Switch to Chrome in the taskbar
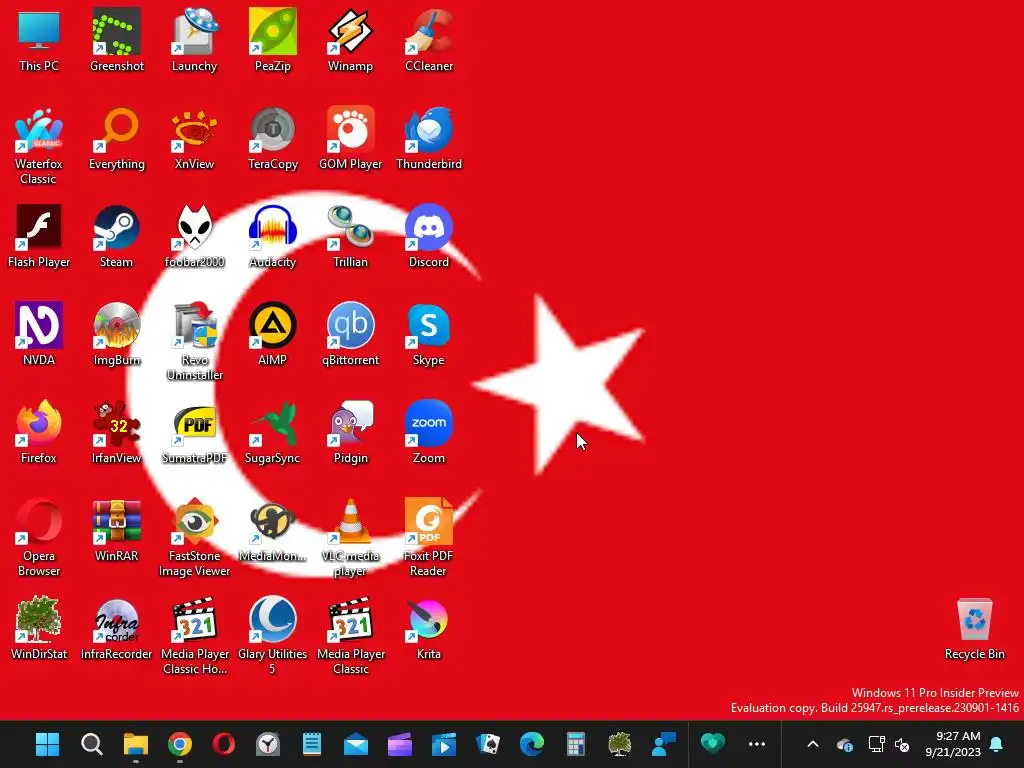1024x768 pixels. click(x=180, y=744)
